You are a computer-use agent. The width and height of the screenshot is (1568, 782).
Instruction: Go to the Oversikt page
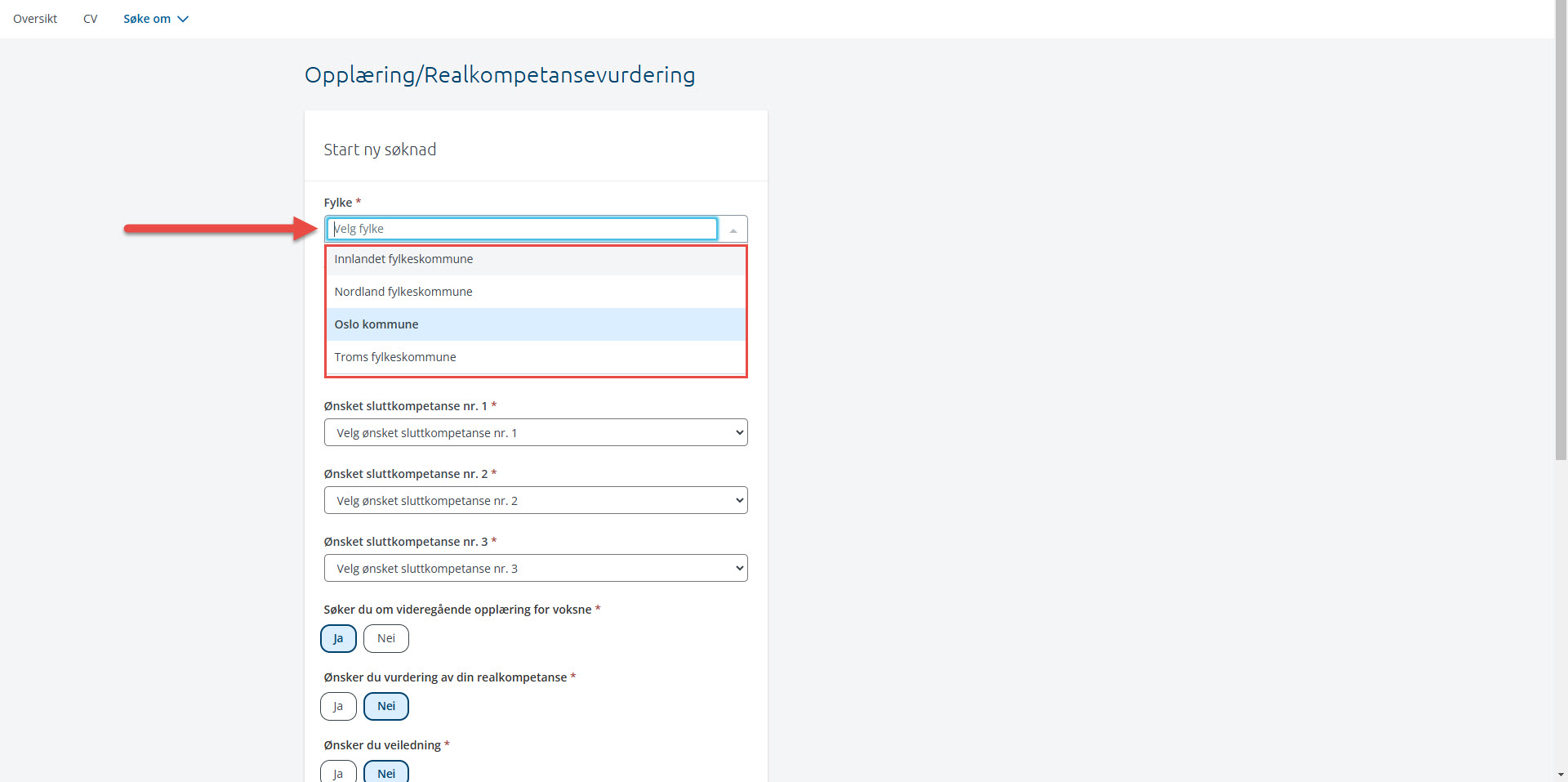(x=35, y=19)
